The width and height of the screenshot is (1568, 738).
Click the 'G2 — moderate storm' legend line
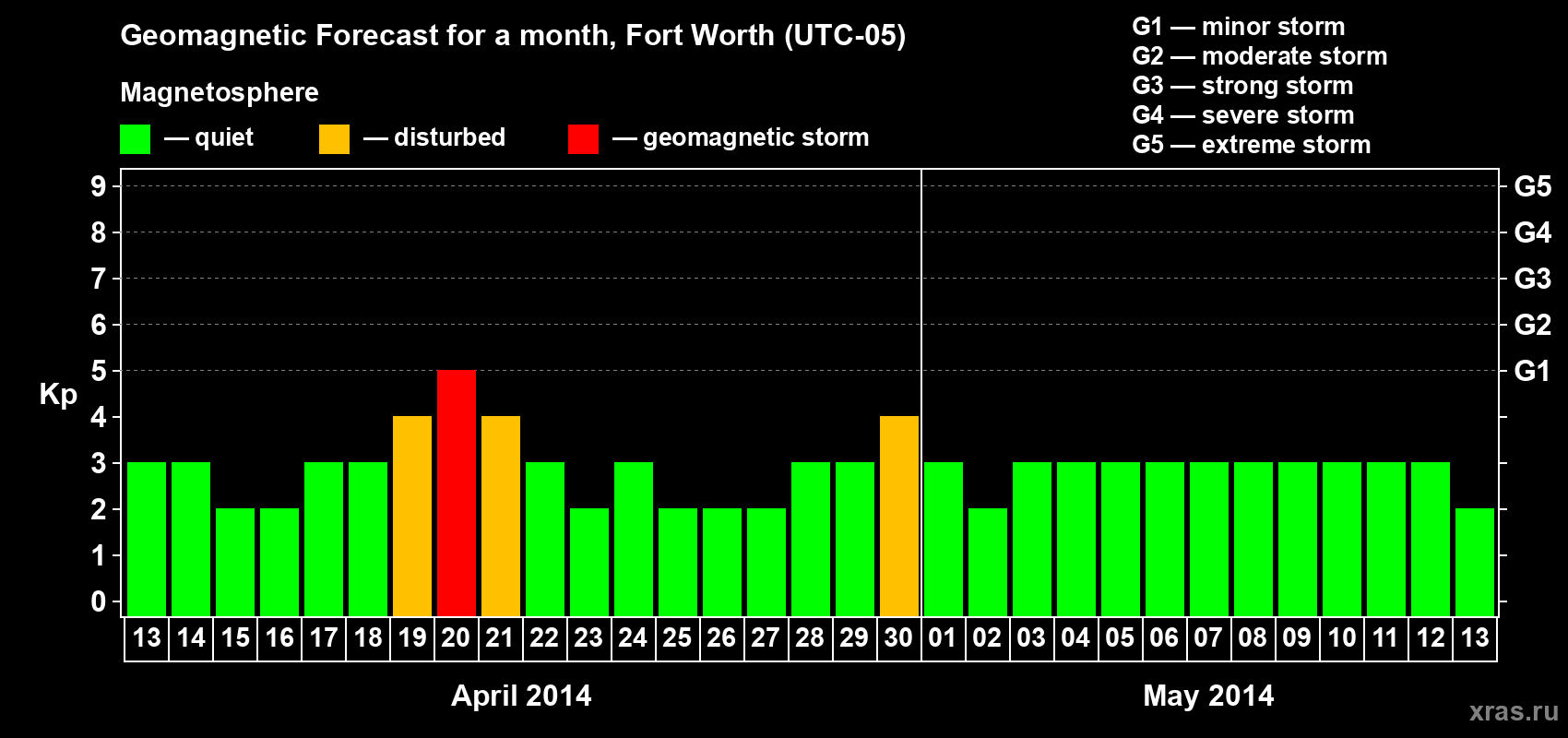click(1259, 56)
